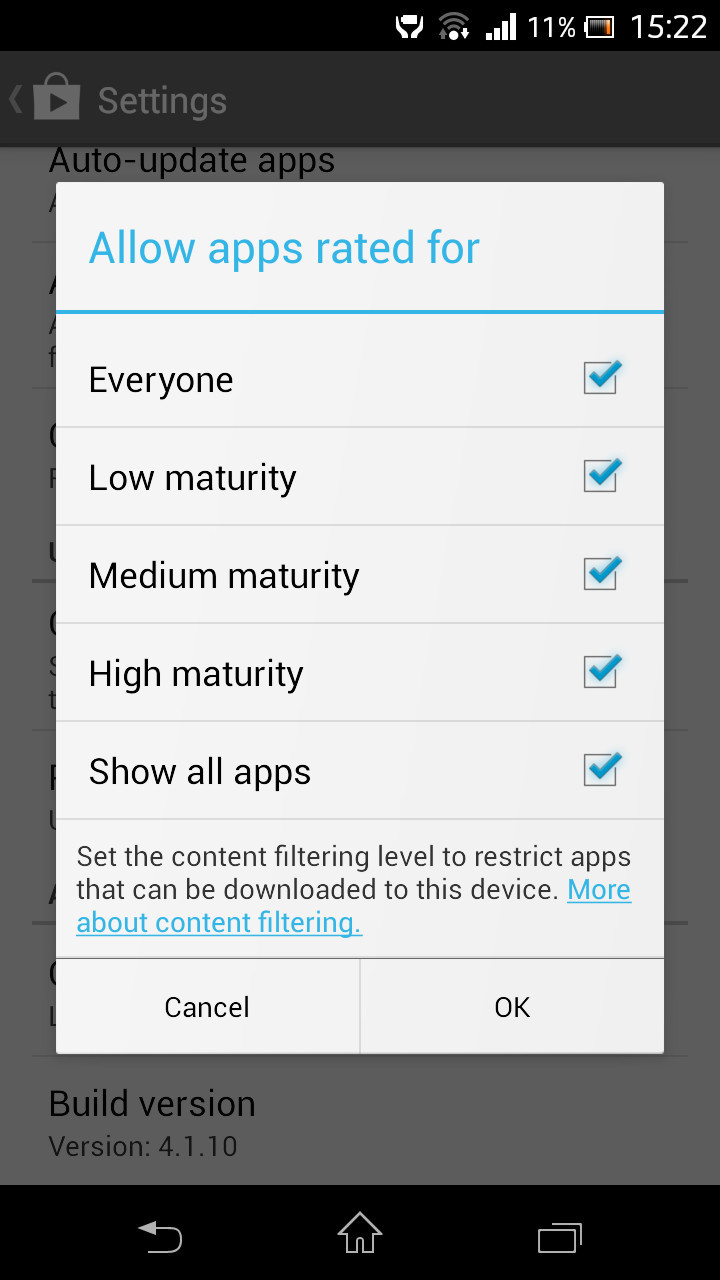Tap the Play Store bag icon
This screenshot has width=720, height=1280.
coord(56,100)
